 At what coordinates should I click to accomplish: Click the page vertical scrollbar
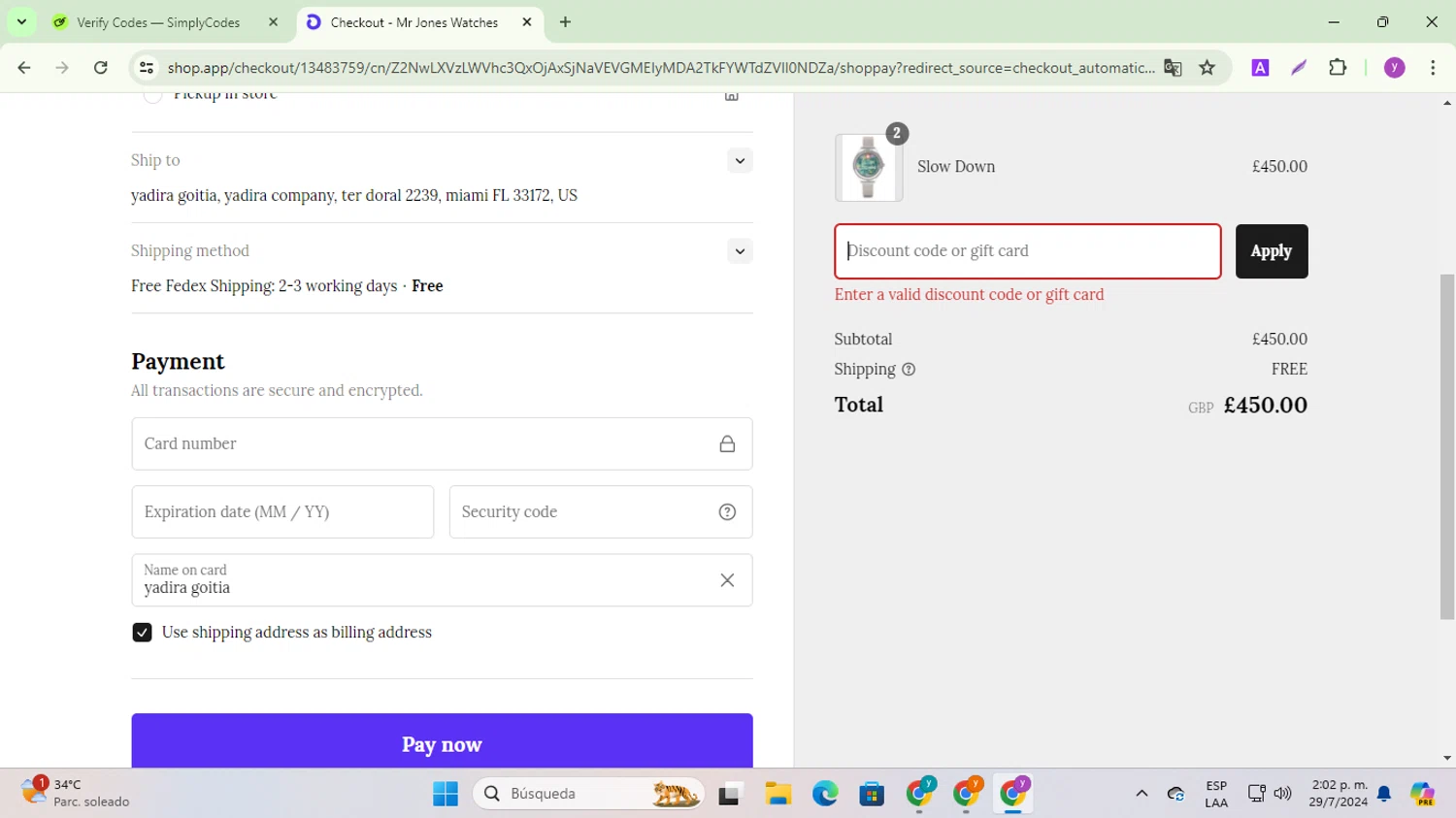1447,446
